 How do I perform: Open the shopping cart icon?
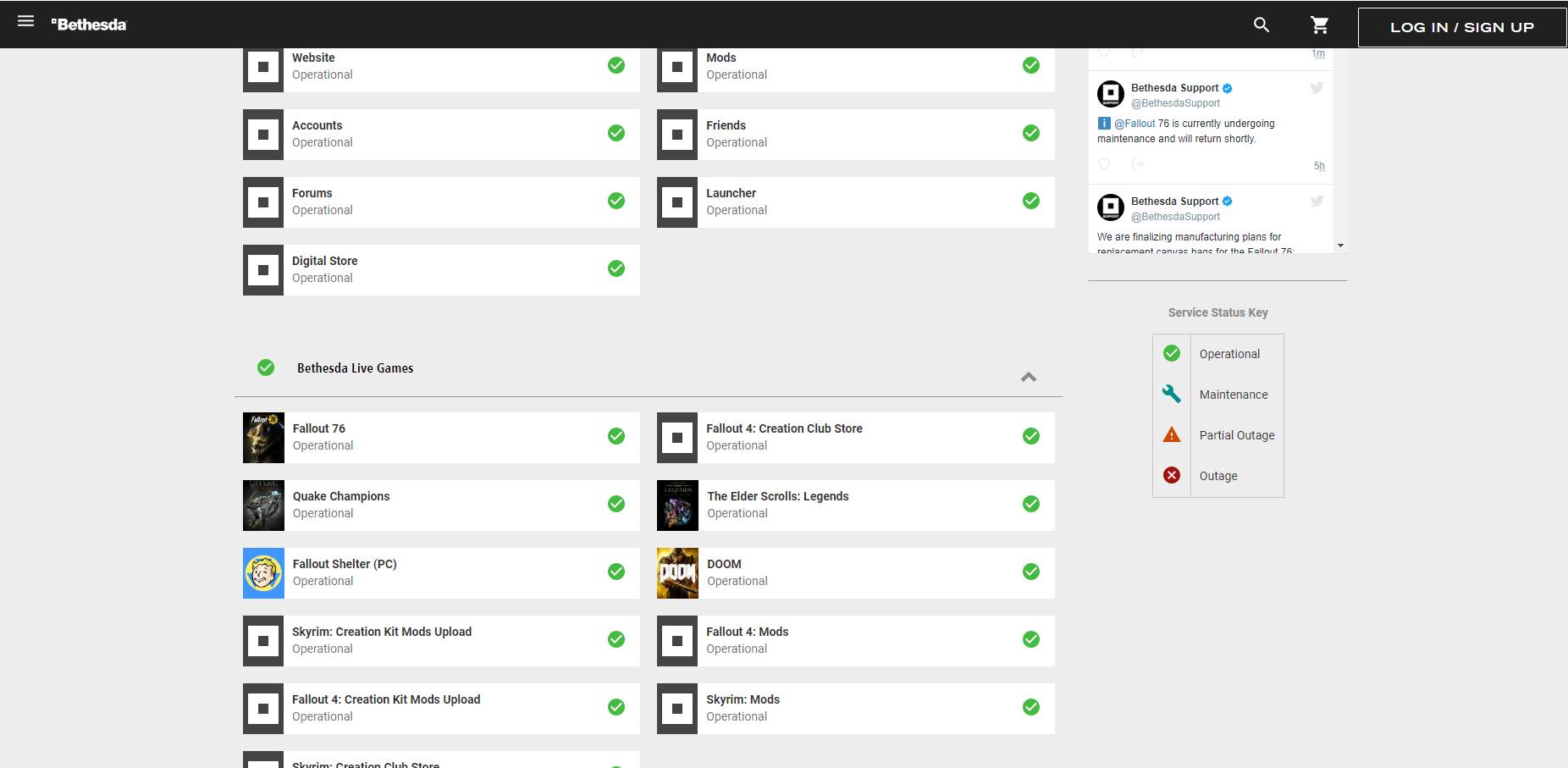click(1319, 25)
